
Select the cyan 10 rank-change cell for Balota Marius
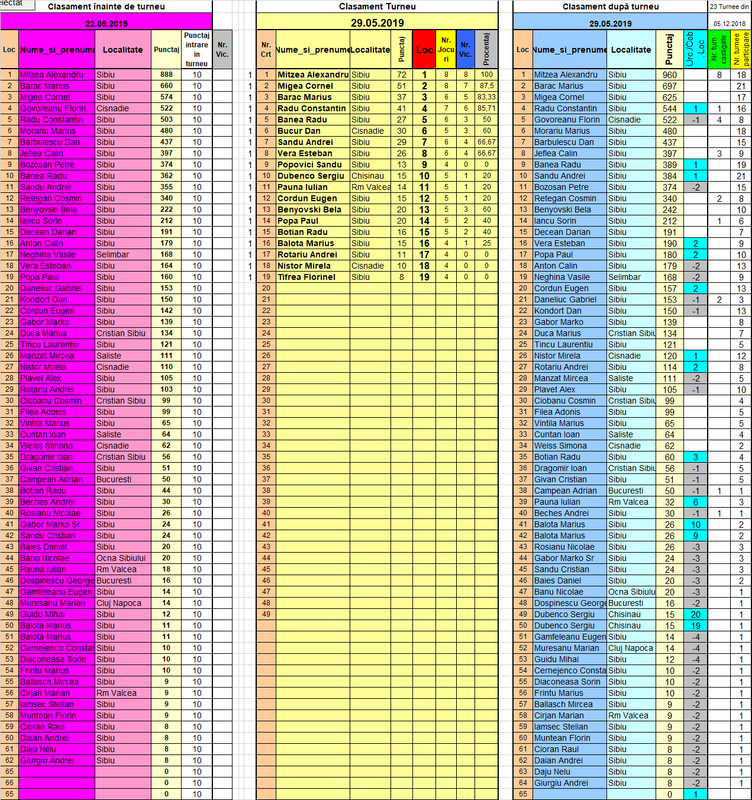695,524
